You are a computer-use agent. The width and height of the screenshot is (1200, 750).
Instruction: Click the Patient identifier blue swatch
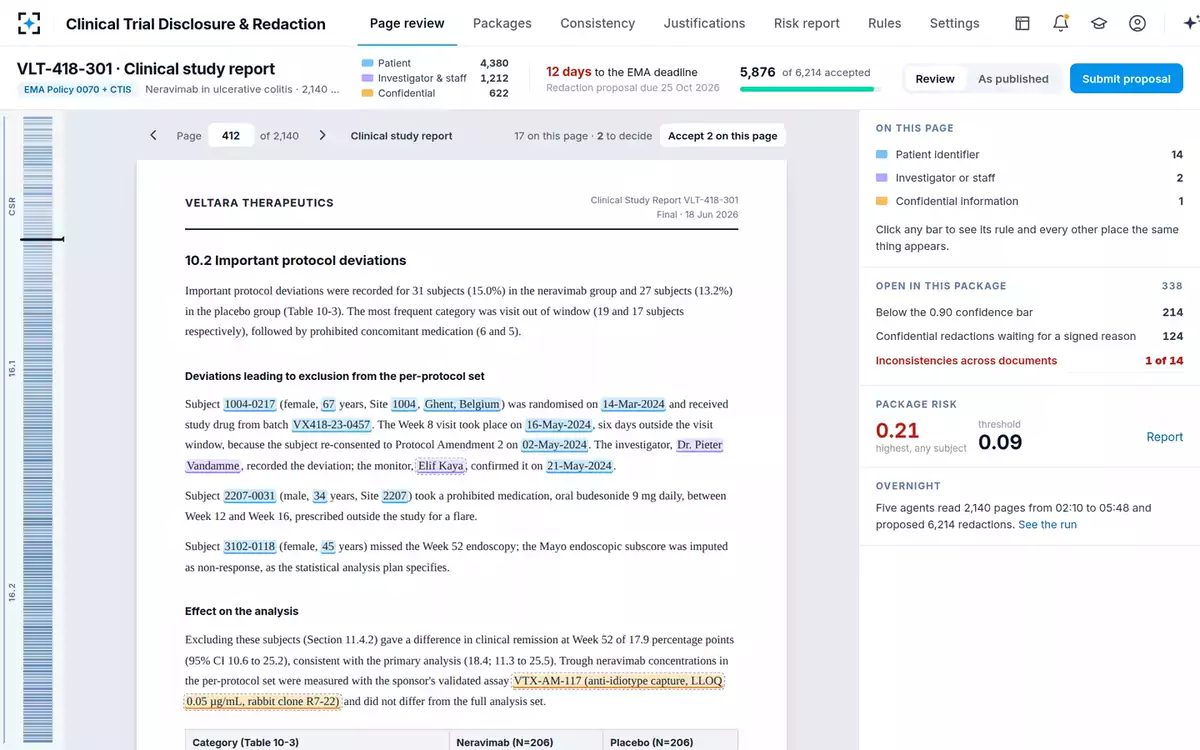tap(881, 155)
